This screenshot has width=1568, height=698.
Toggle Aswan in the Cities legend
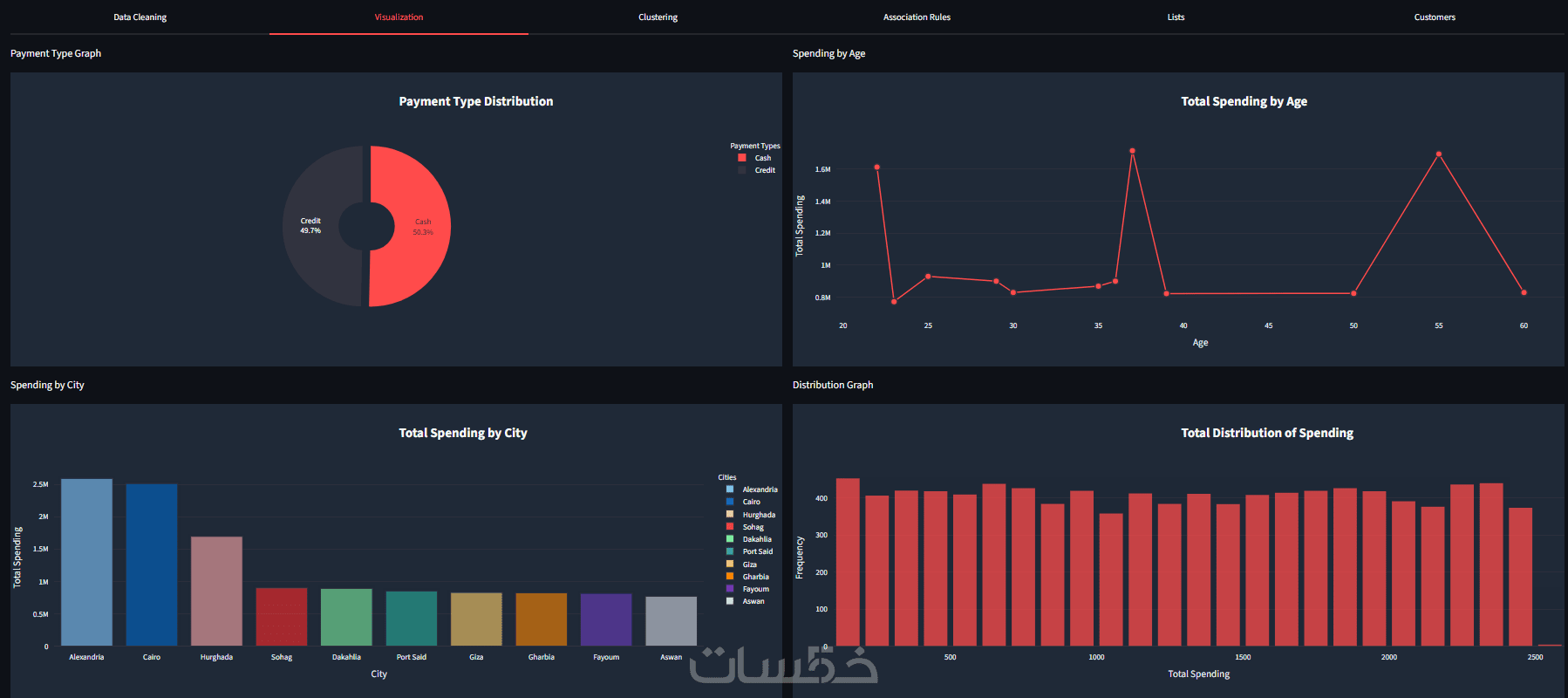[x=746, y=601]
